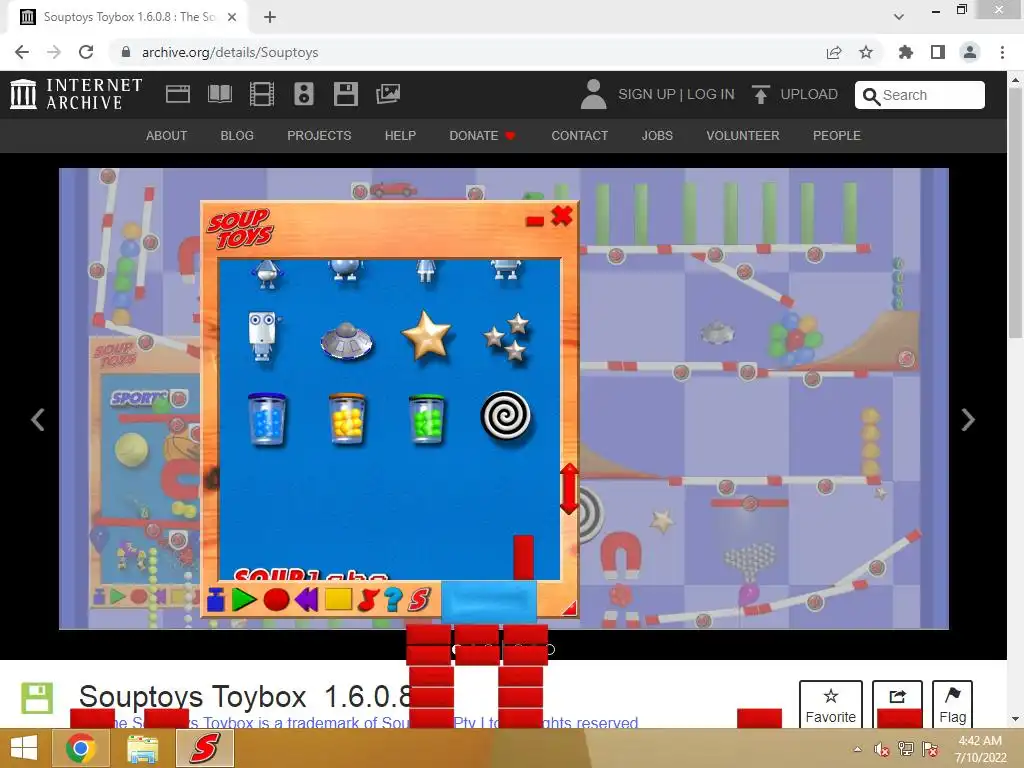Click the red S Souptoys icon in toybox toolbar
The width and height of the screenshot is (1024, 768).
pos(419,600)
